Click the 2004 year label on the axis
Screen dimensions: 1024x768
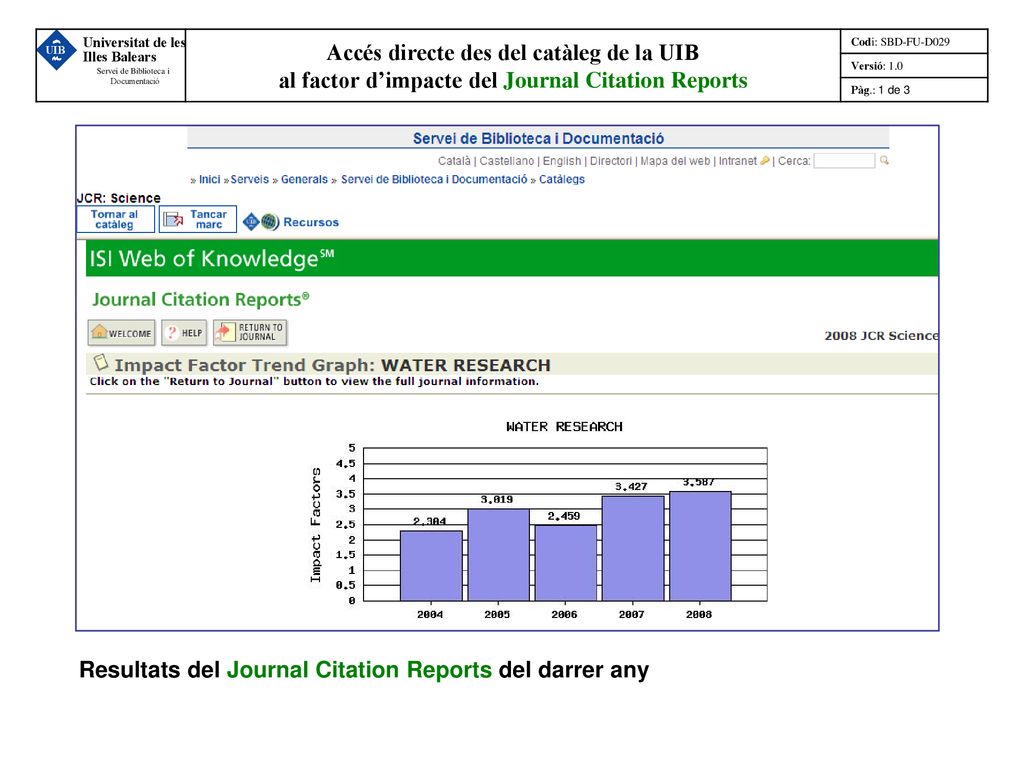pos(430,615)
